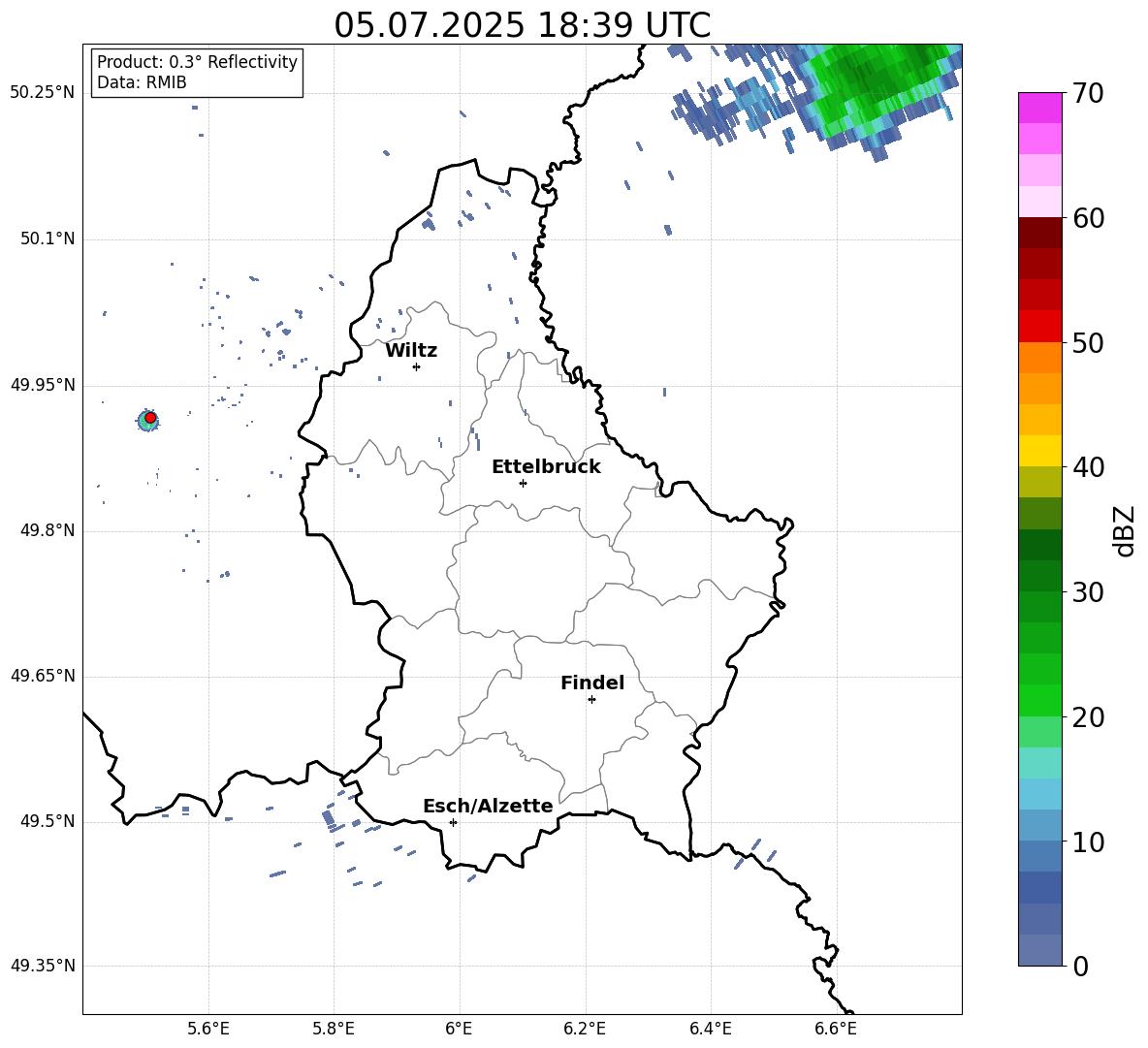Click the 6°E longitude label
The height and width of the screenshot is (1048, 1148).
pos(459,1029)
